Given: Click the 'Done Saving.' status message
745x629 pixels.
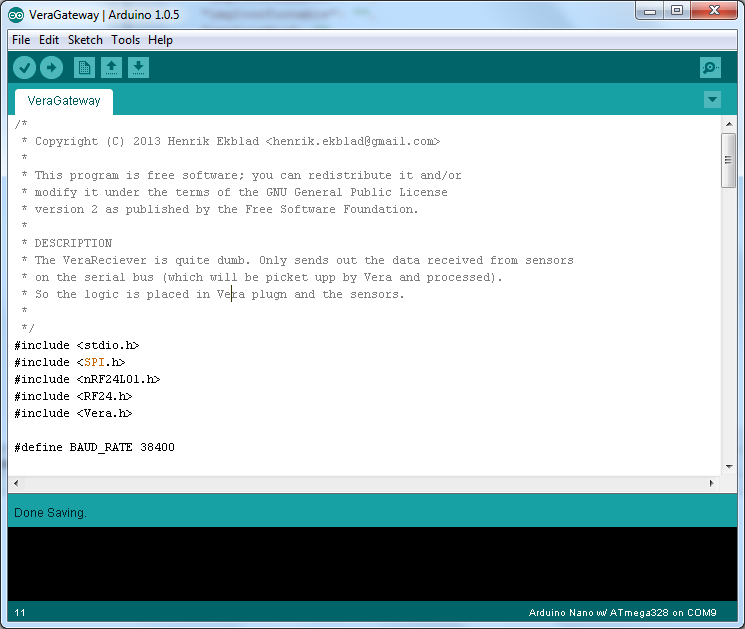Looking at the screenshot, I should tap(50, 513).
